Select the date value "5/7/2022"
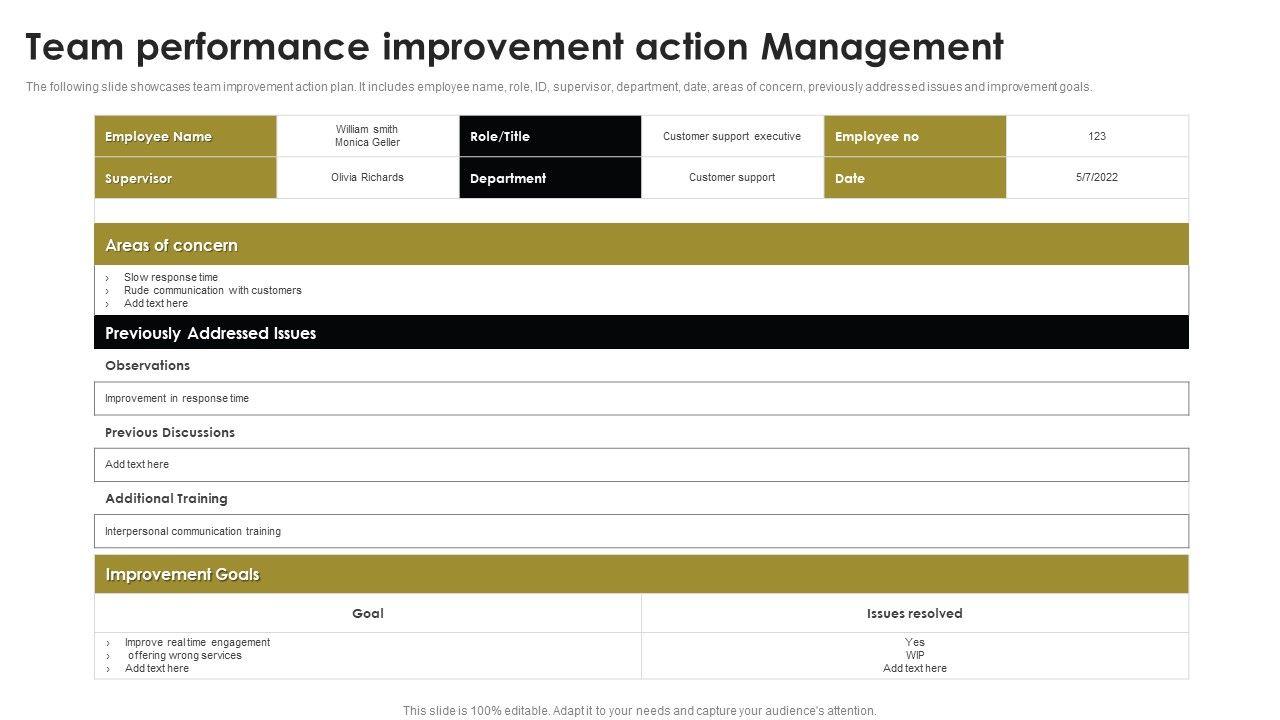The height and width of the screenshot is (720, 1280). tap(1097, 177)
